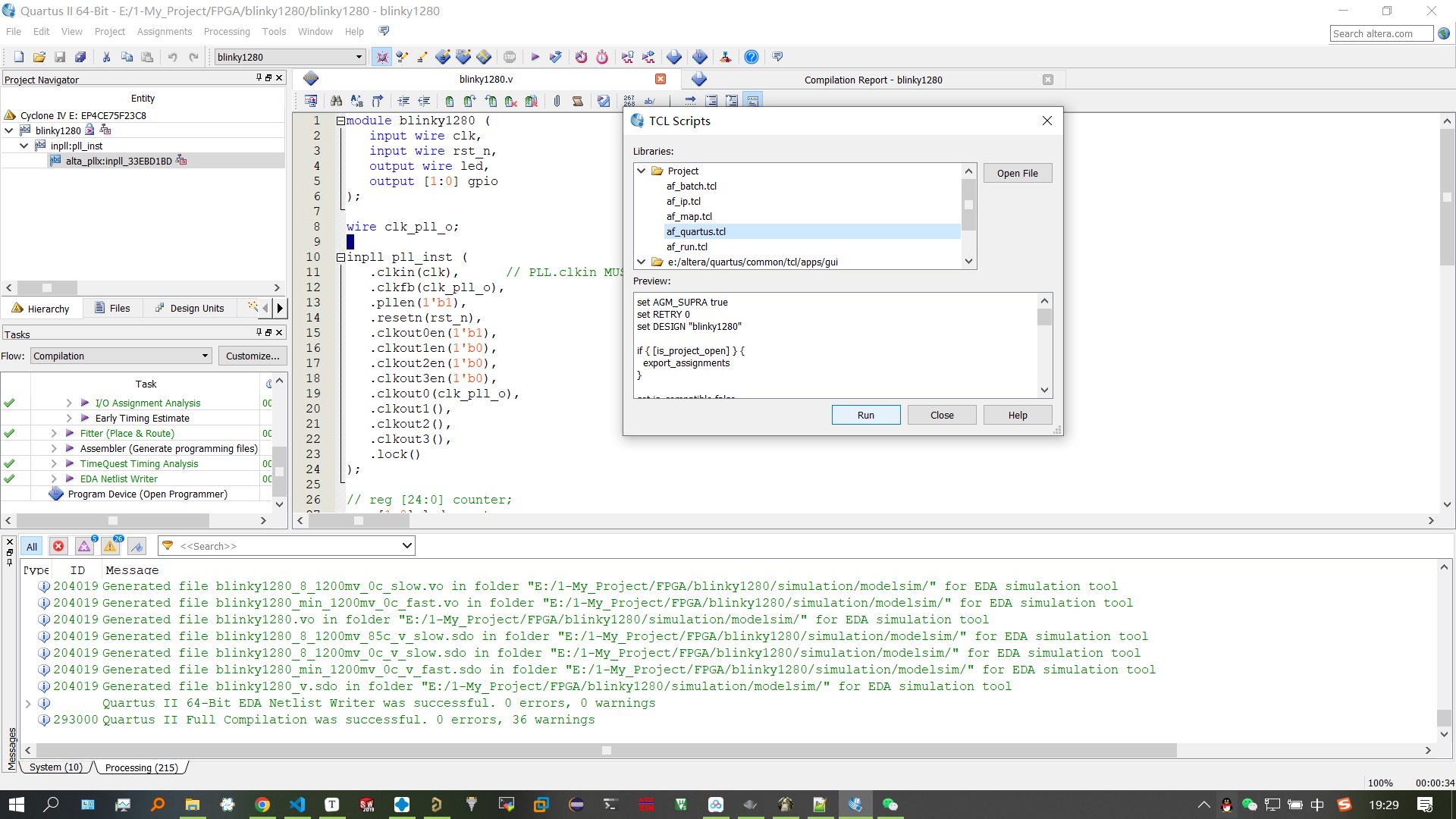Click the Run button in TCL Scripts
Screen dimensions: 1456x819
click(865, 415)
